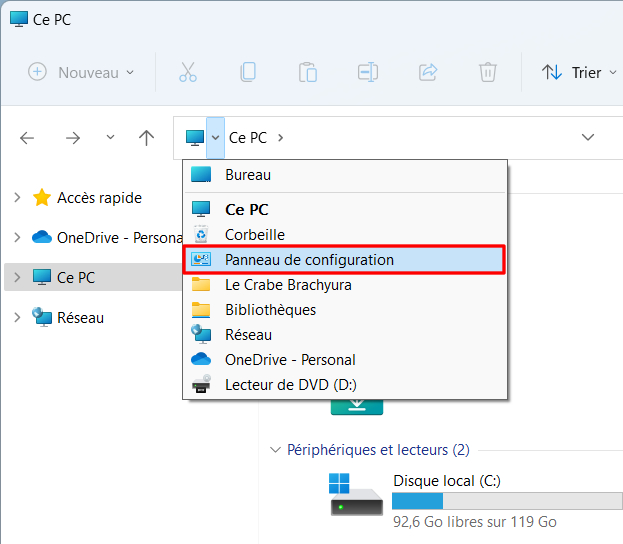Select Réseau in navigation pane
The width and height of the screenshot is (623, 544).
81,317
